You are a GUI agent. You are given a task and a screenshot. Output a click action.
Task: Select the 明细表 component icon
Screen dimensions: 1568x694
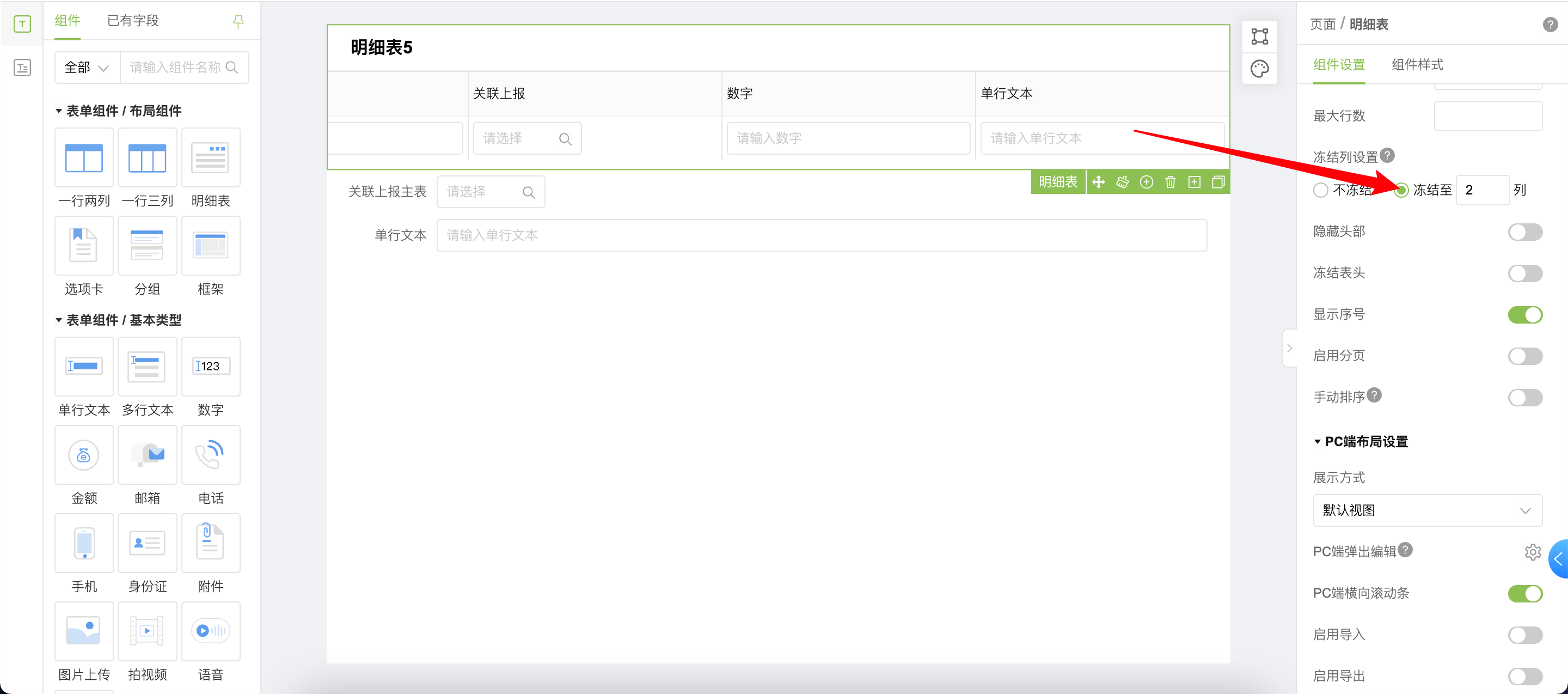click(211, 159)
